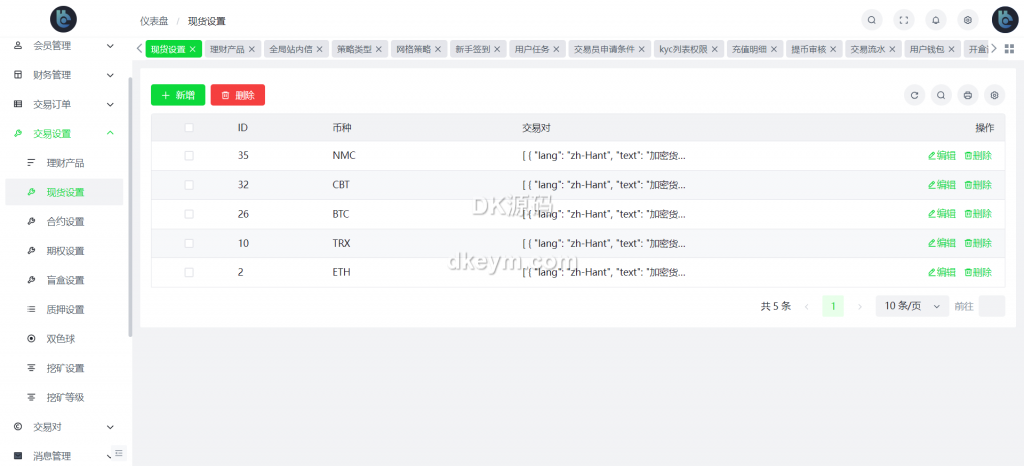Screen dimensions: 1024x466
Task: Click the search icon in top header
Action: click(872, 19)
